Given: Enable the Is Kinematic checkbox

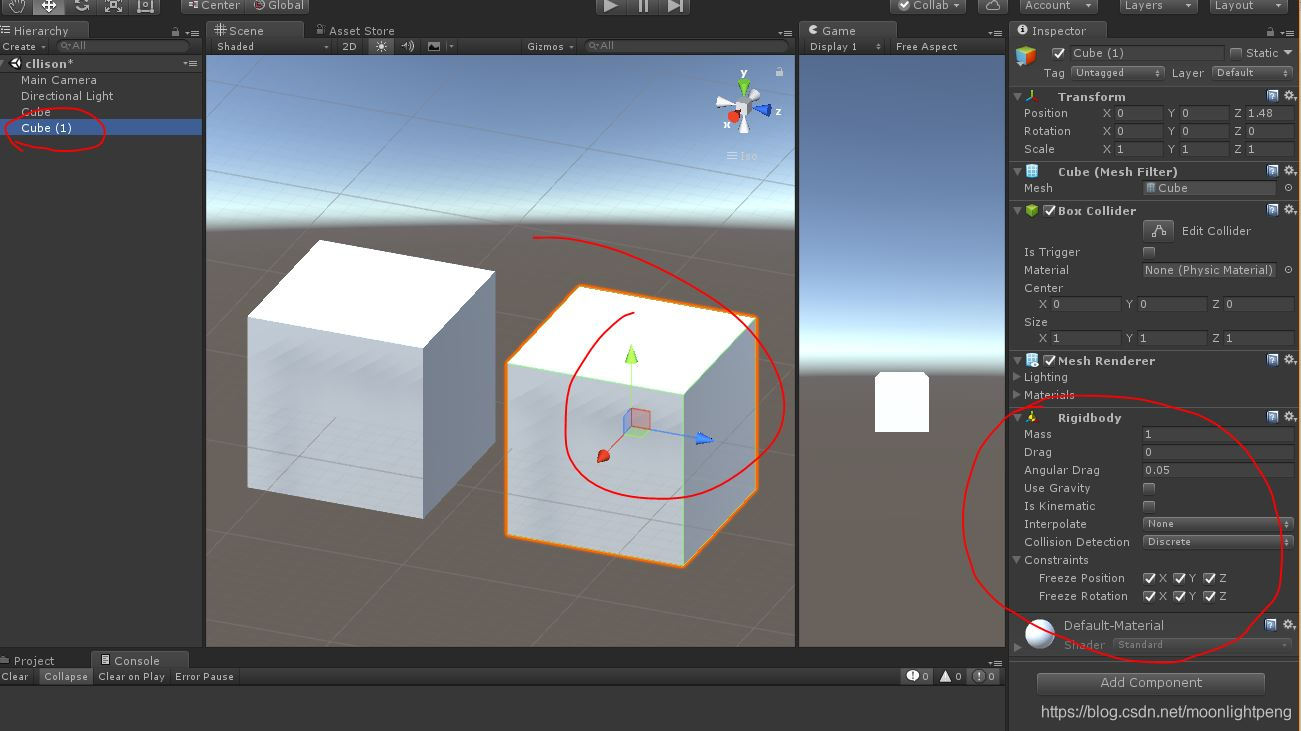Looking at the screenshot, I should (x=1149, y=506).
